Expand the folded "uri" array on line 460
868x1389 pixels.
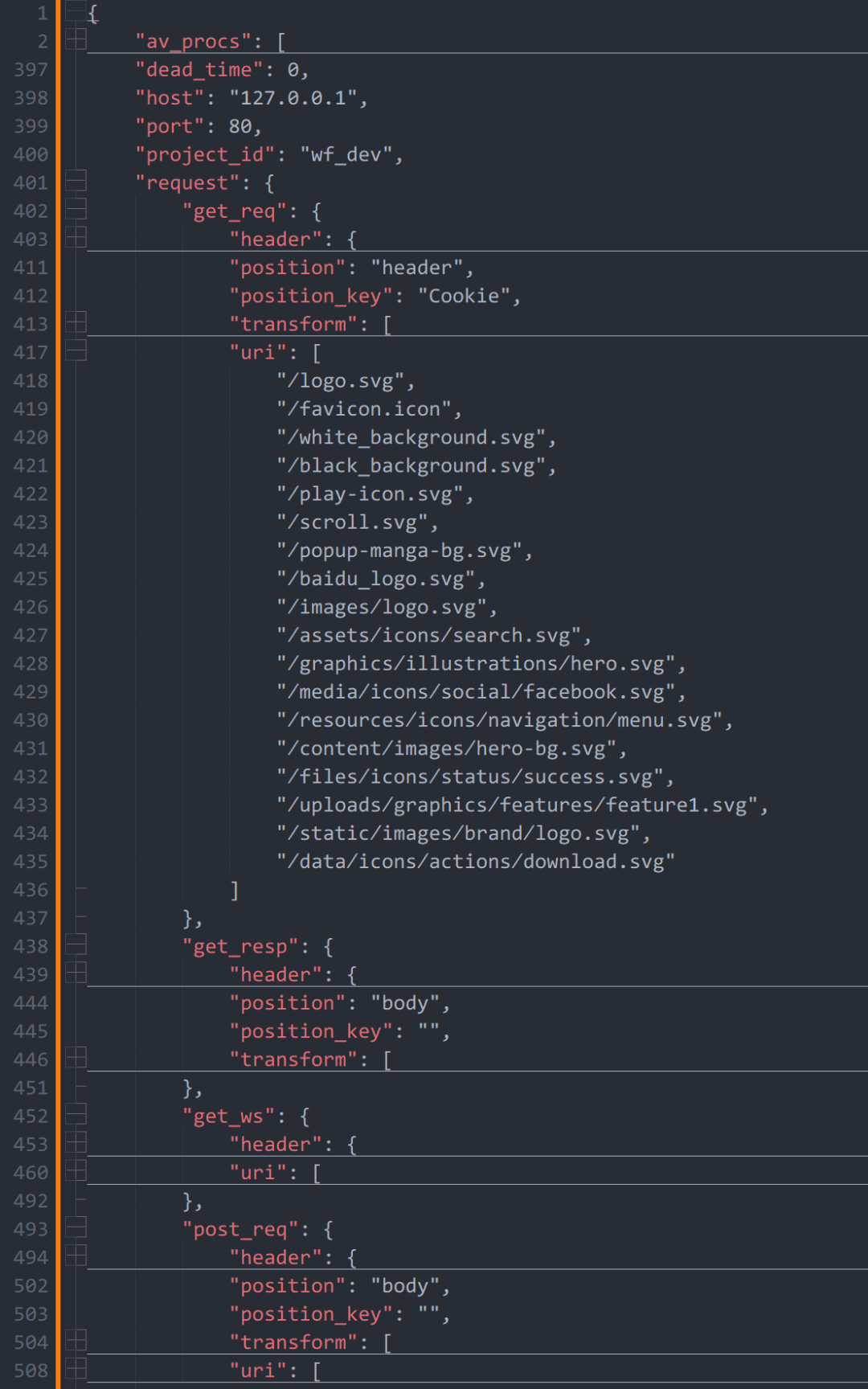point(76,1170)
